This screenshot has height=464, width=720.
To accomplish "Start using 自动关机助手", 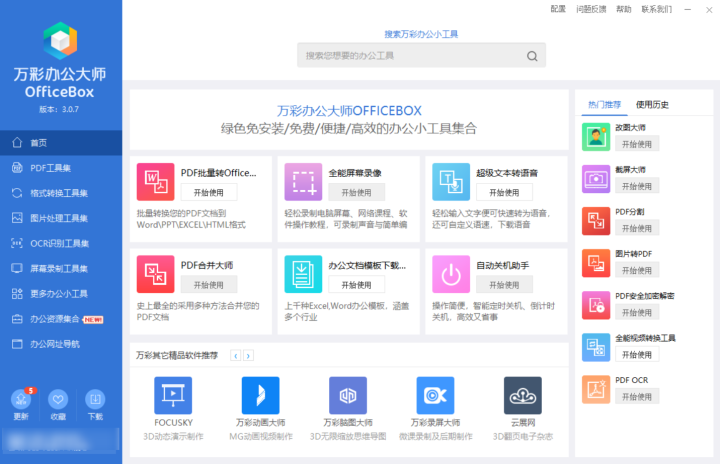I will coord(504,285).
